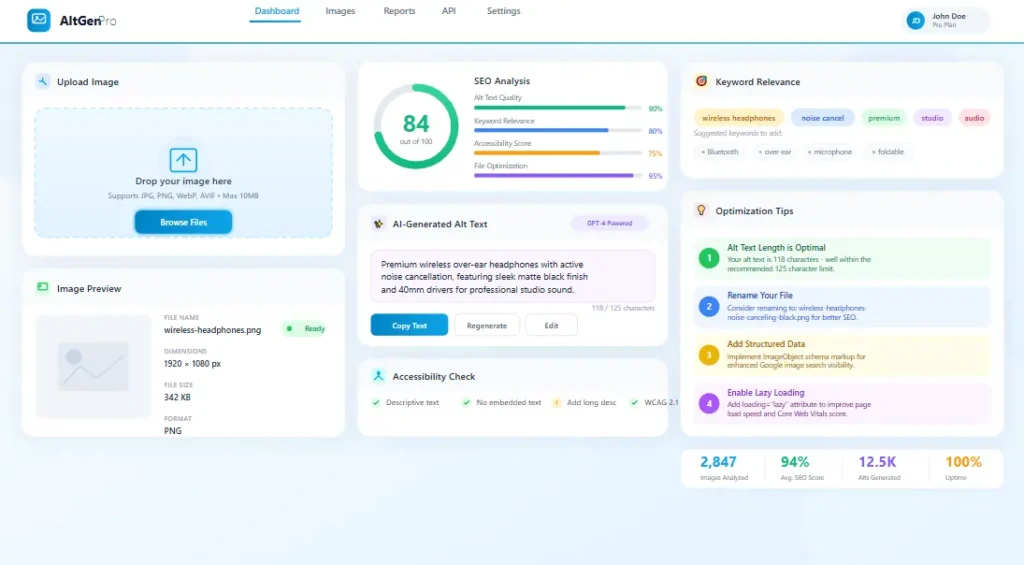Go to the API tab

click(449, 11)
